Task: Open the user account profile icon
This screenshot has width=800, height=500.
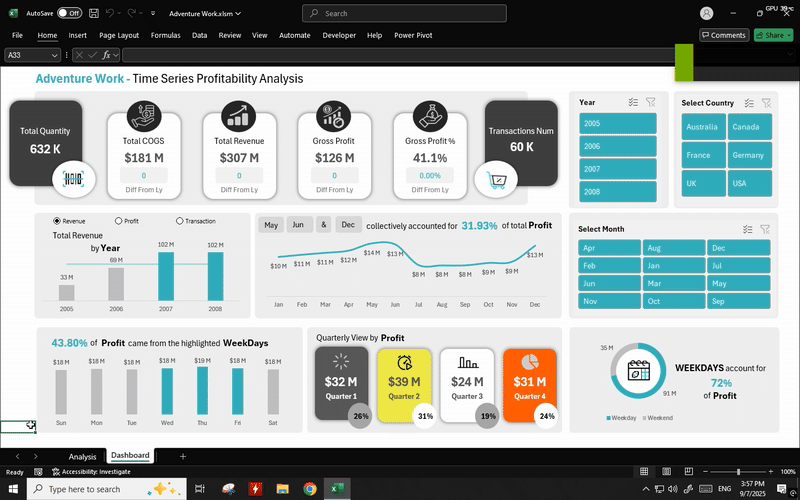Action: tap(706, 13)
